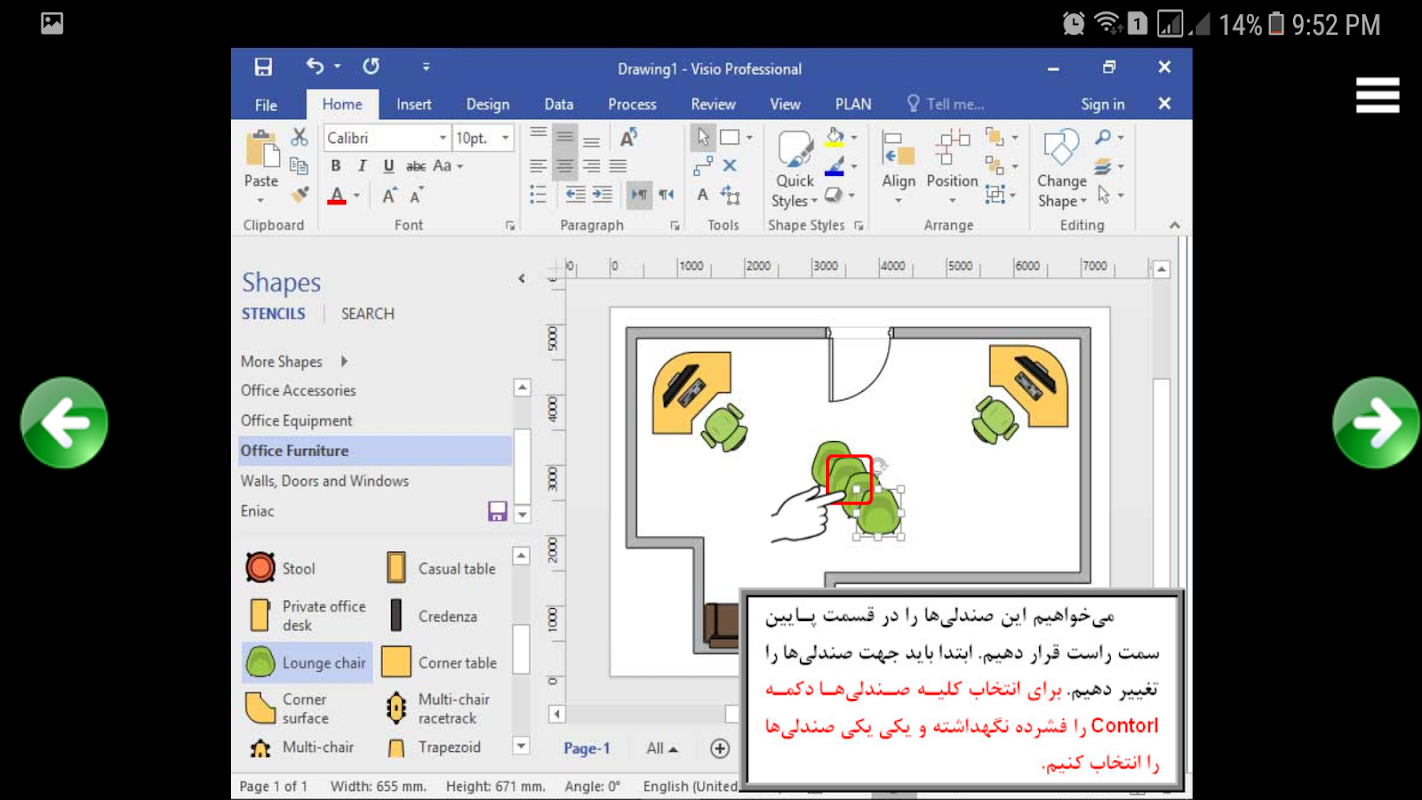Expand the Change Case Aa dropdown
Screen dimensions: 1422x800
click(448, 166)
